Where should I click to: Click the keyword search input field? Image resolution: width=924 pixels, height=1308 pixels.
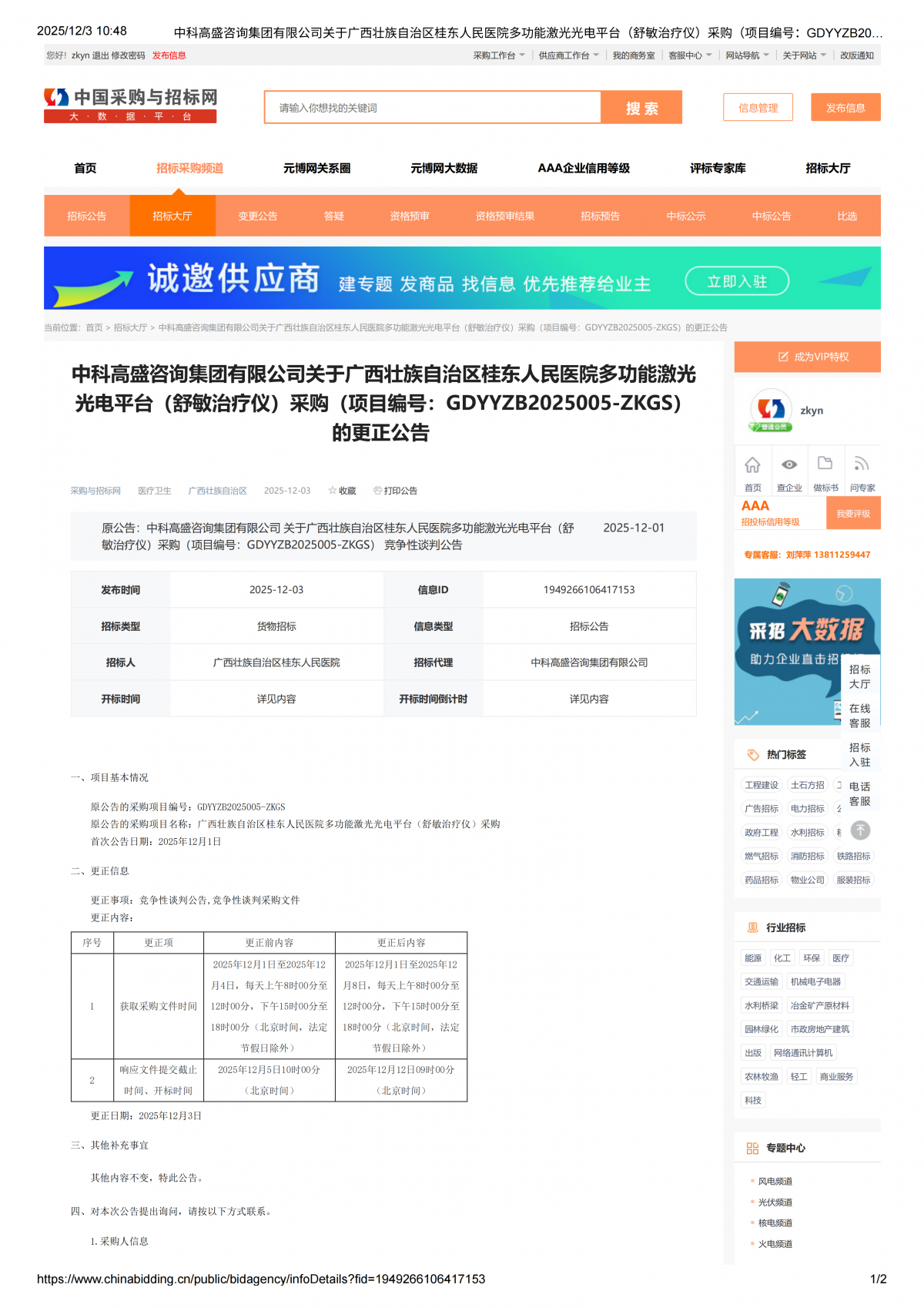pos(432,108)
